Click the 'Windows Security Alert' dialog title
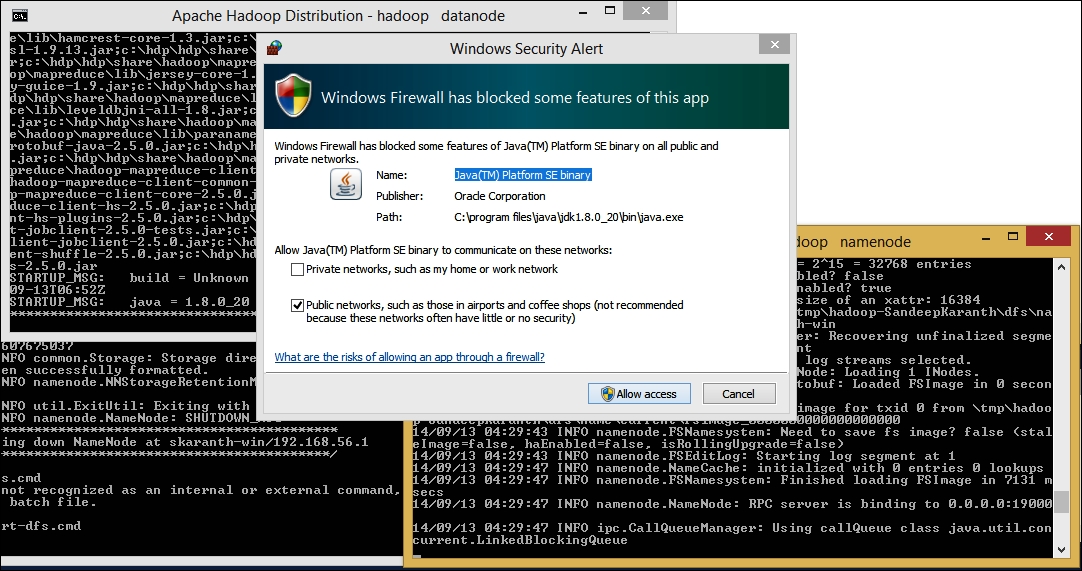The height and width of the screenshot is (571, 1082). 527,49
